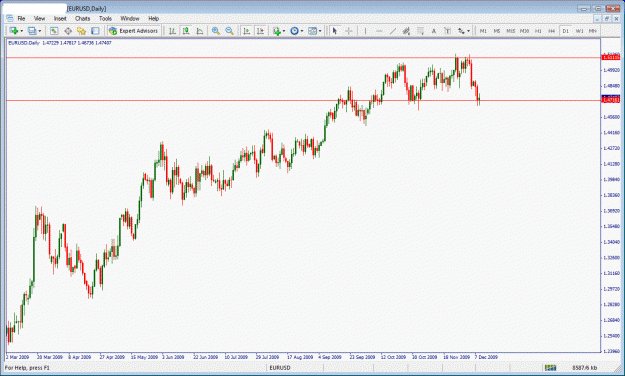
Task: Restore the inner chart window
Action: click(x=607, y=19)
